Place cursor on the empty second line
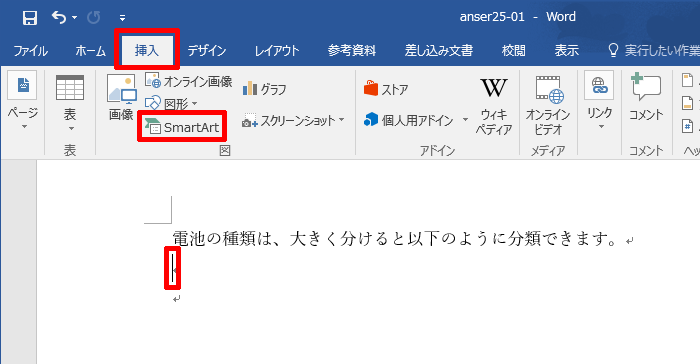 point(173,268)
